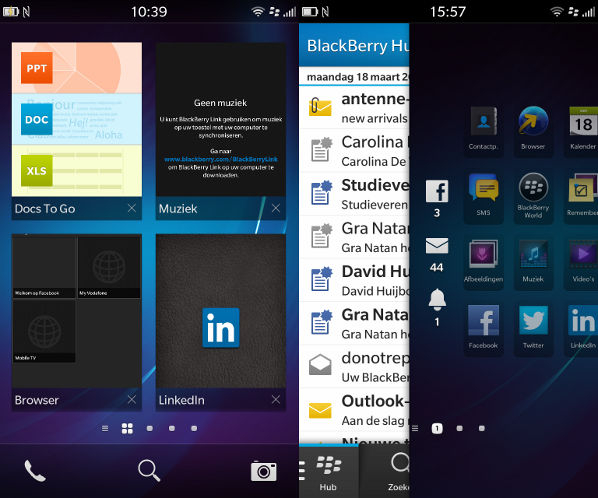Launch the camera icon
Image resolution: width=598 pixels, height=498 pixels.
[x=264, y=471]
